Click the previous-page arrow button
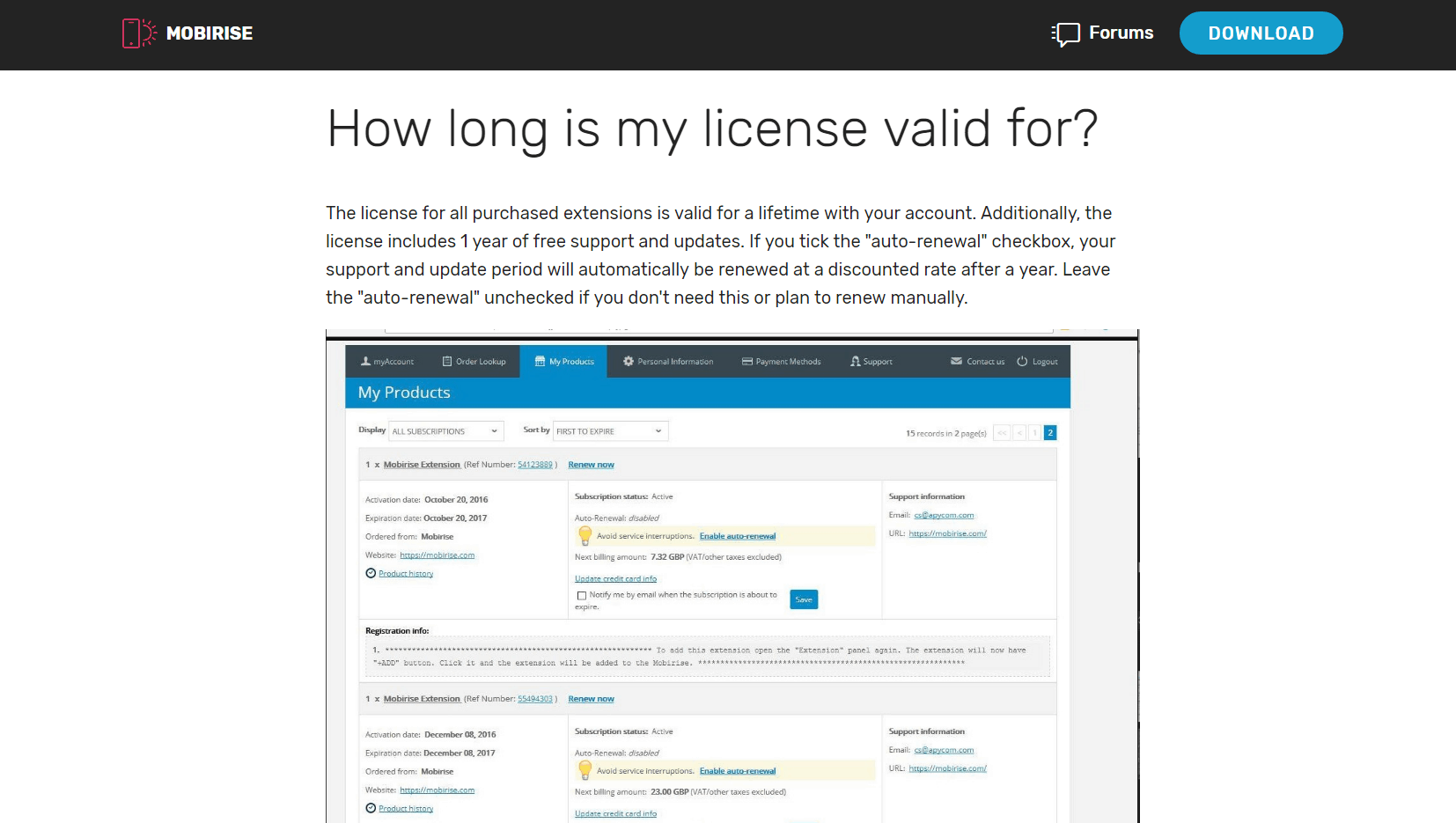This screenshot has width=1456, height=823. pos(1019,433)
